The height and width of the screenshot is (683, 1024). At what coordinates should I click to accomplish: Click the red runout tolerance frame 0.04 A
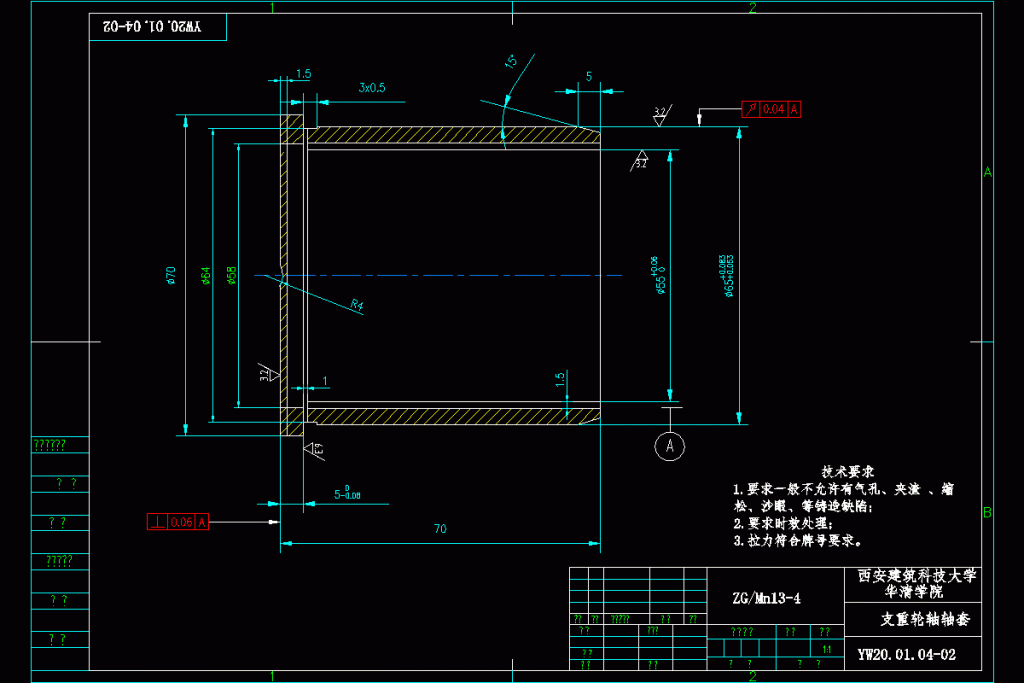point(771,109)
